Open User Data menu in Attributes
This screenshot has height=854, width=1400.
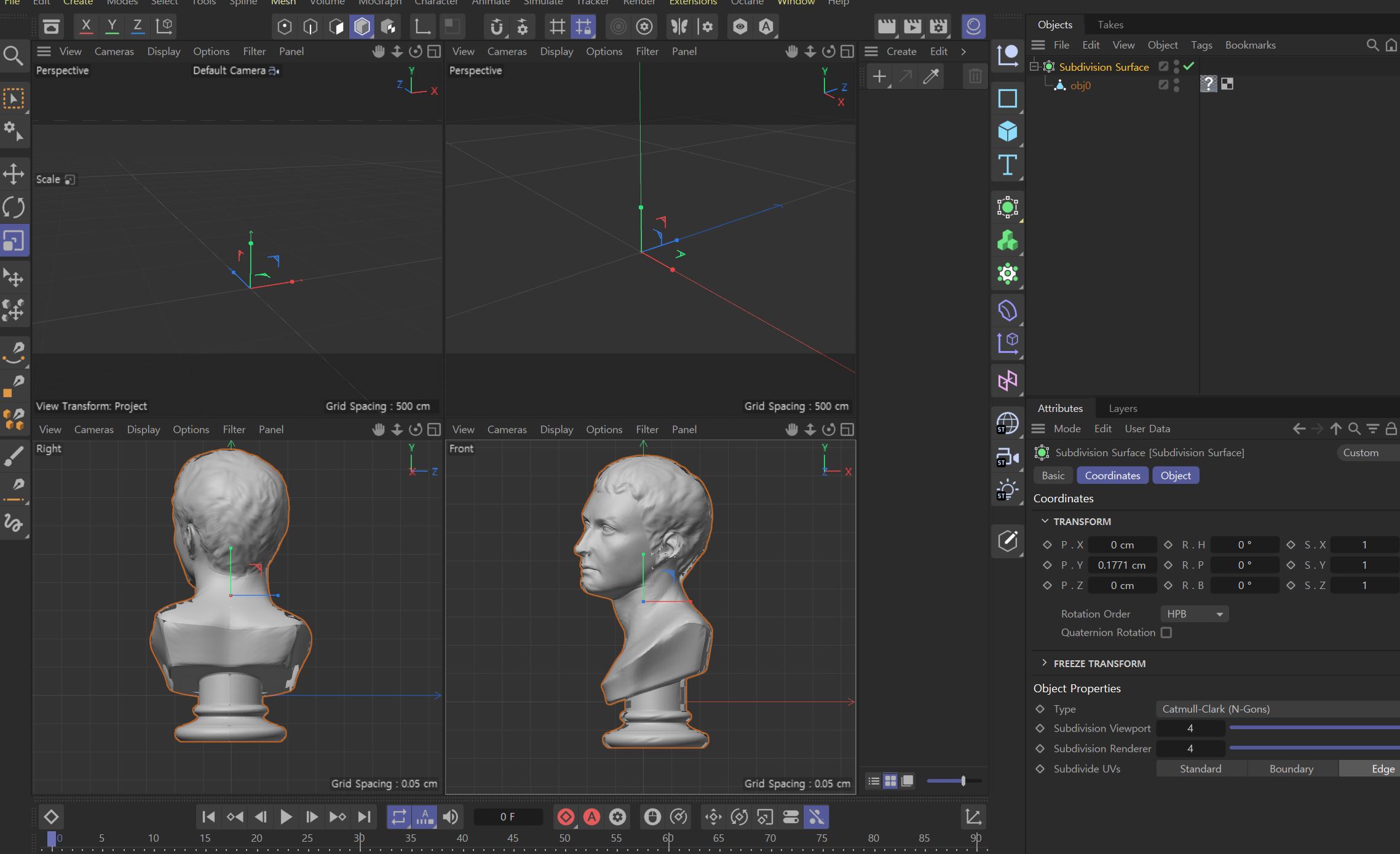1147,429
